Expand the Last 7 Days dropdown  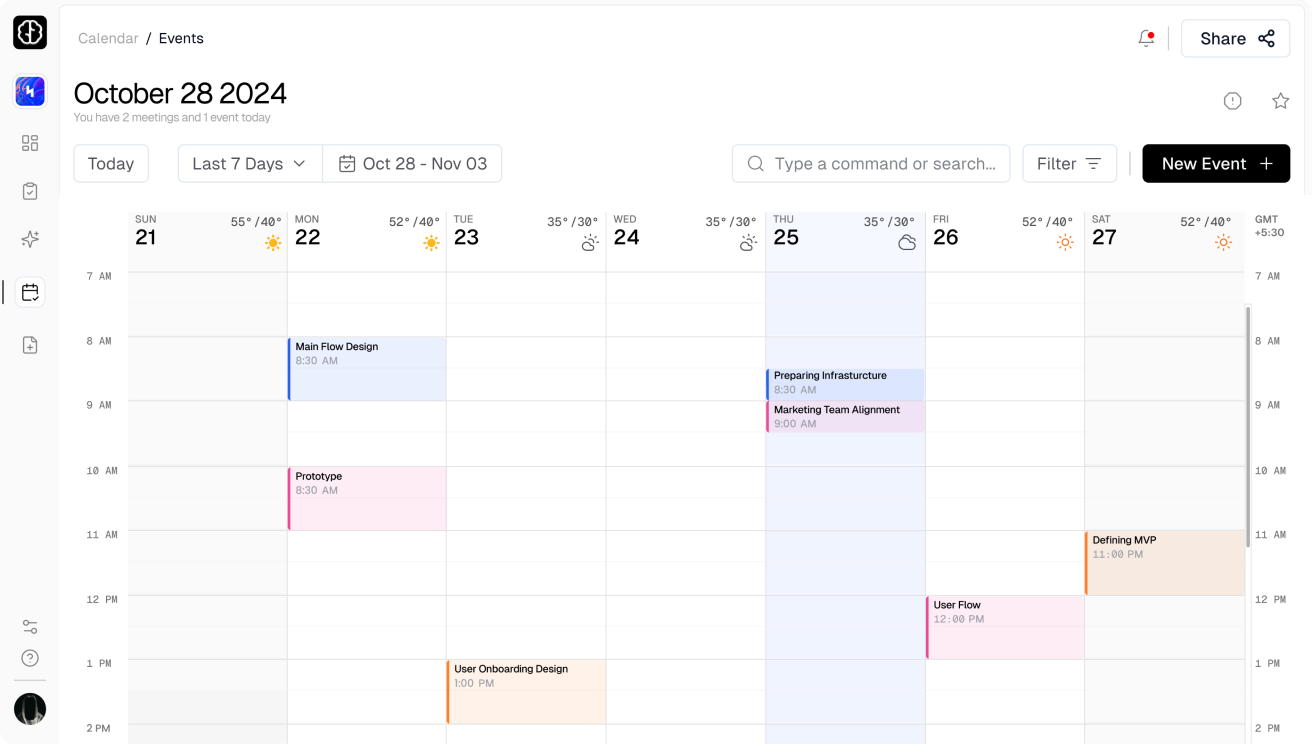pos(250,164)
